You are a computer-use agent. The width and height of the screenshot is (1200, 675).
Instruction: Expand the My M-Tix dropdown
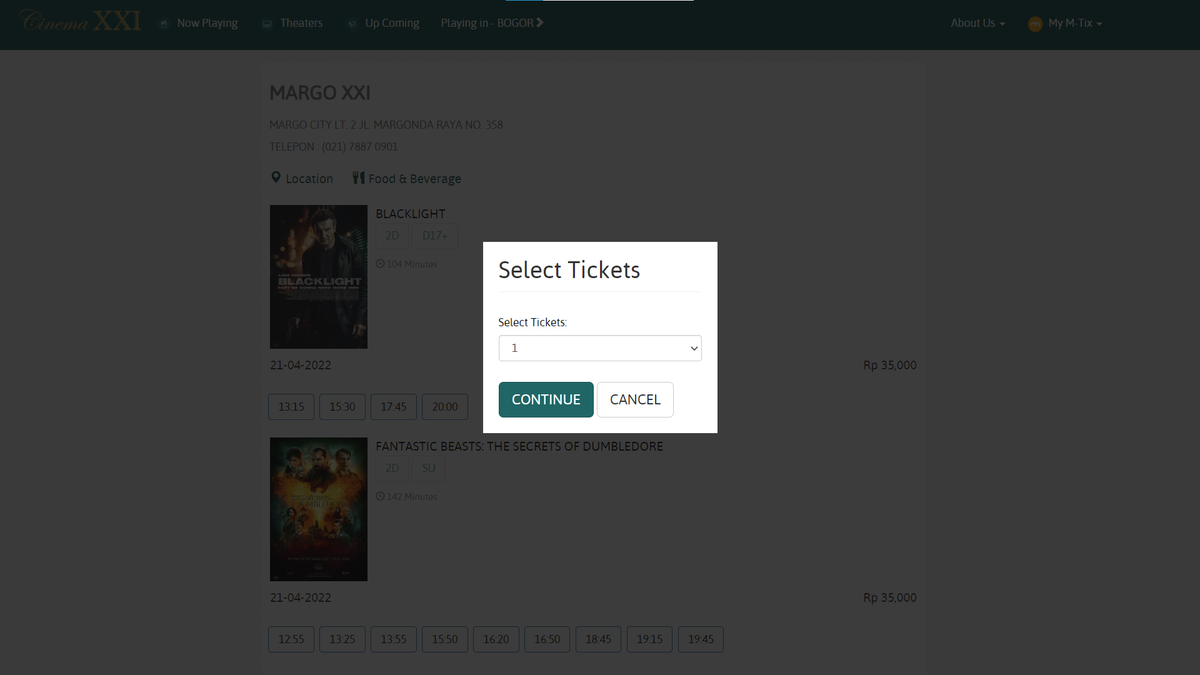coord(1075,23)
